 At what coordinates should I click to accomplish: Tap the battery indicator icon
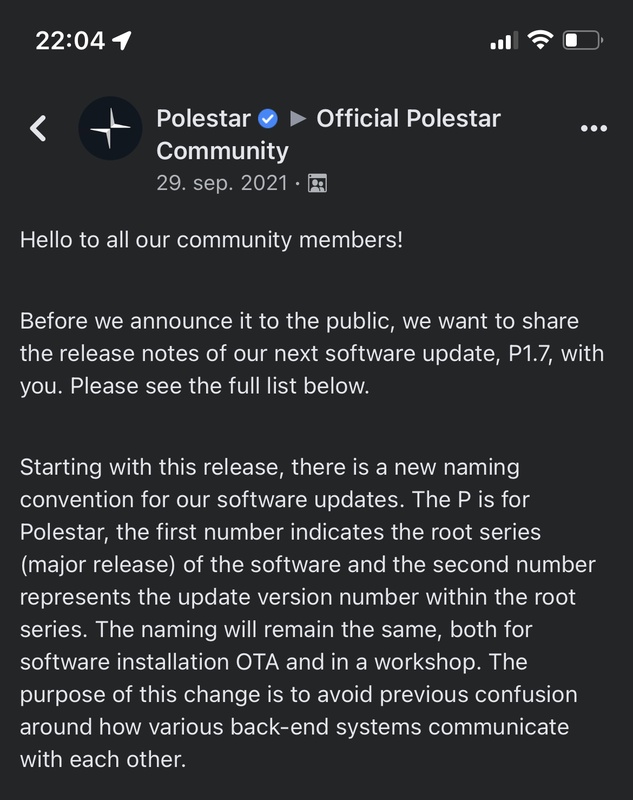tap(582, 41)
